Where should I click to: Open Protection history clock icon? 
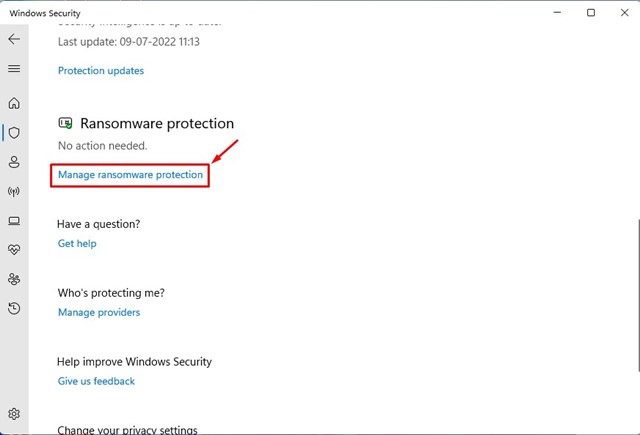click(14, 308)
